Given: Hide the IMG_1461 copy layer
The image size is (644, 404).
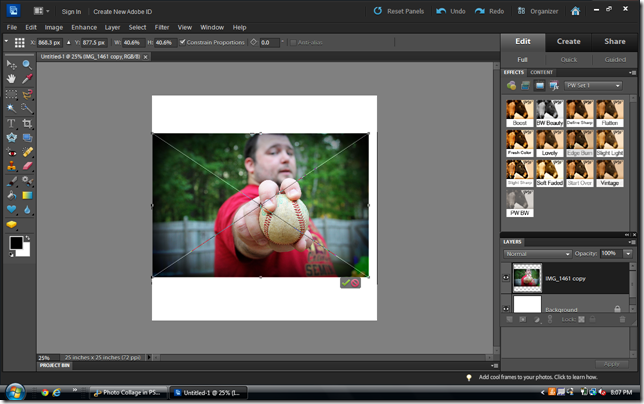Looking at the screenshot, I should (506, 277).
